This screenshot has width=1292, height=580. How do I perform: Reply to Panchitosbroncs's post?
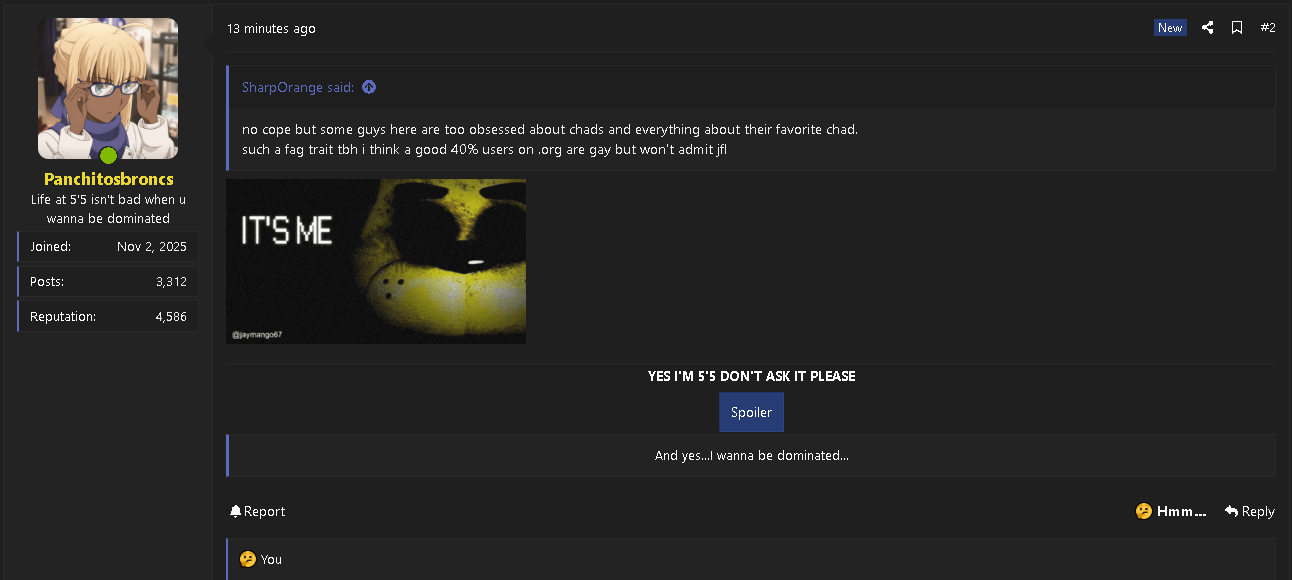pyautogui.click(x=1249, y=511)
